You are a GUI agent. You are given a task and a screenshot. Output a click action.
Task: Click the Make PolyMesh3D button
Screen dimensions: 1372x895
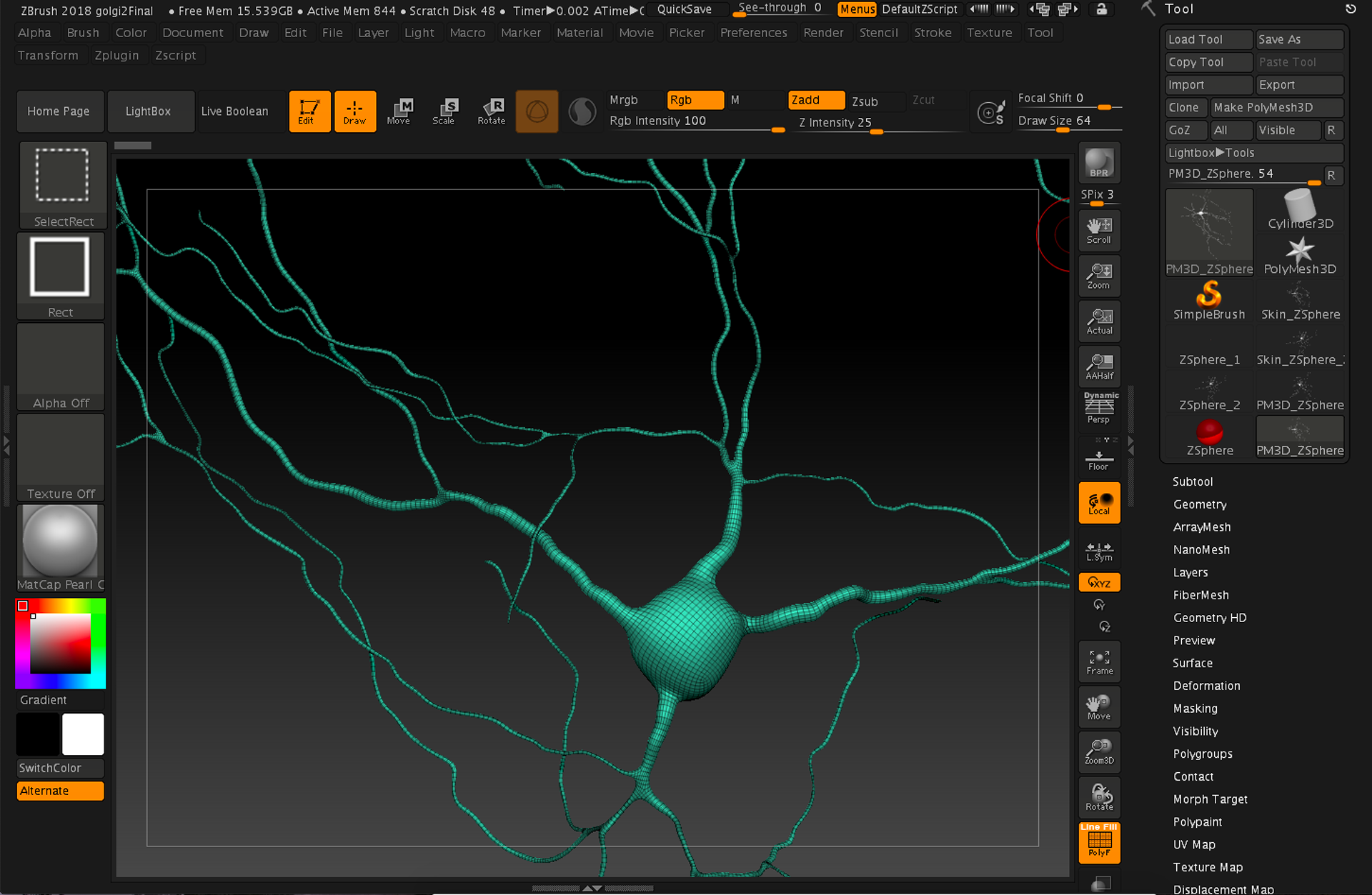[x=1276, y=108]
